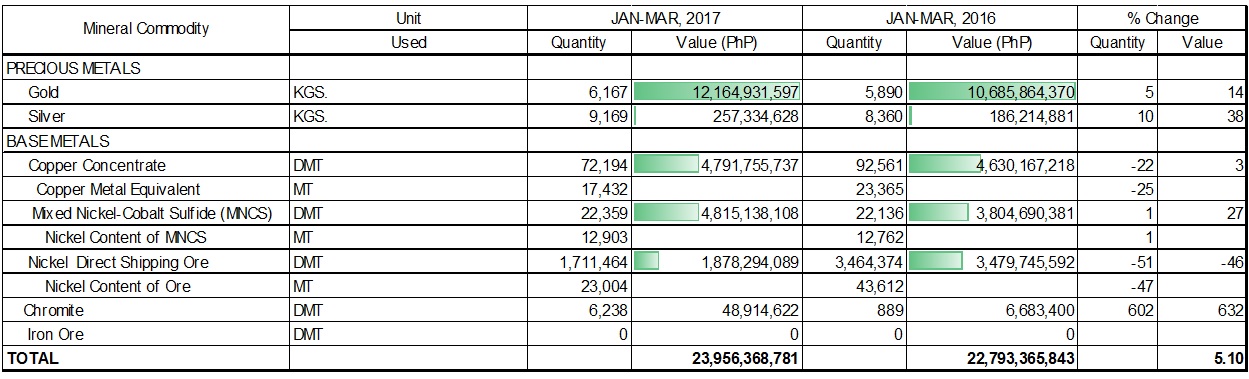The height and width of the screenshot is (379, 1249).
Task: Select the Copper Metal Equivalent label cell
Action: point(146,189)
